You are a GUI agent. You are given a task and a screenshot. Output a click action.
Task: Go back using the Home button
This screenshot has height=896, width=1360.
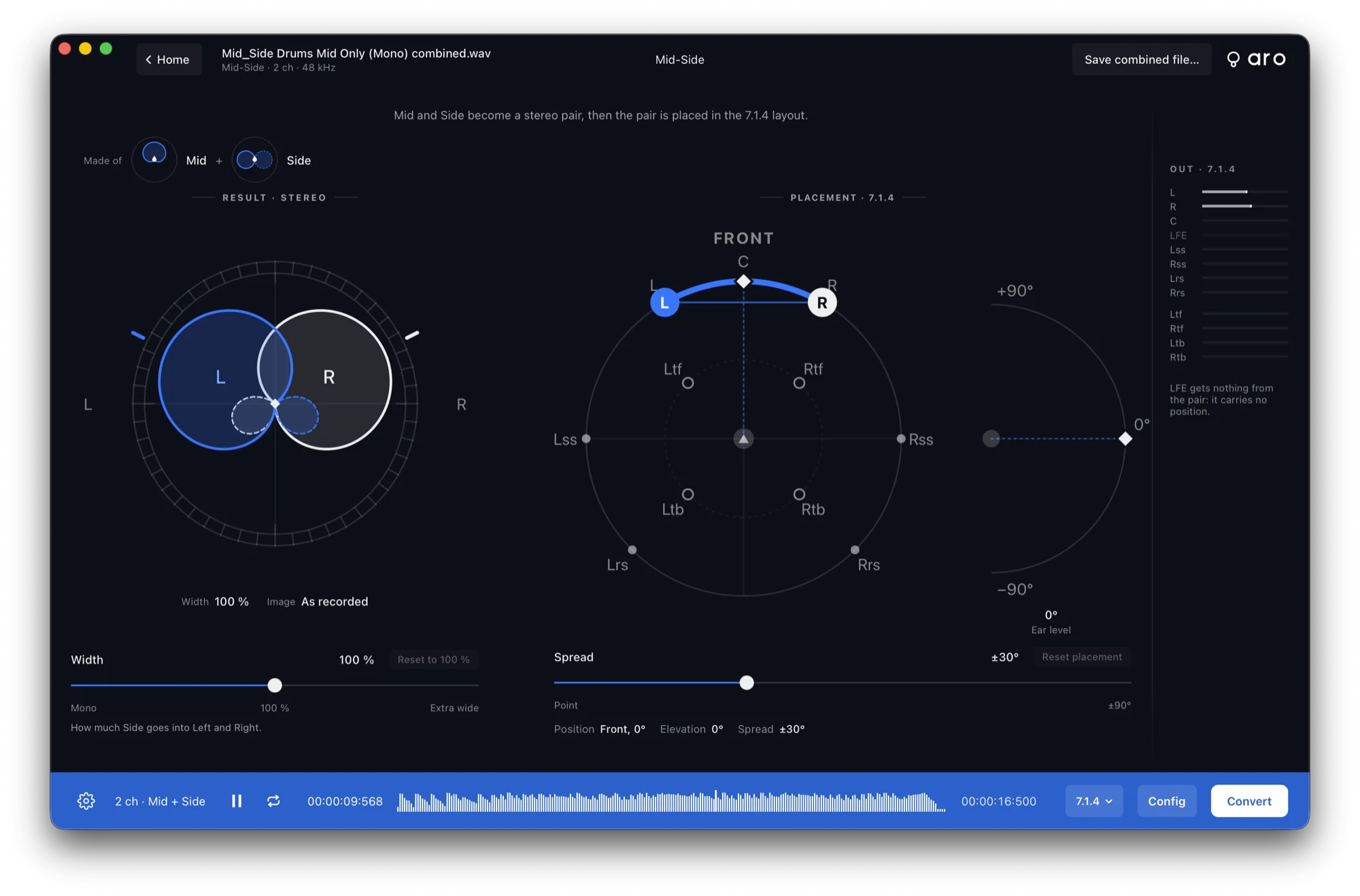169,59
